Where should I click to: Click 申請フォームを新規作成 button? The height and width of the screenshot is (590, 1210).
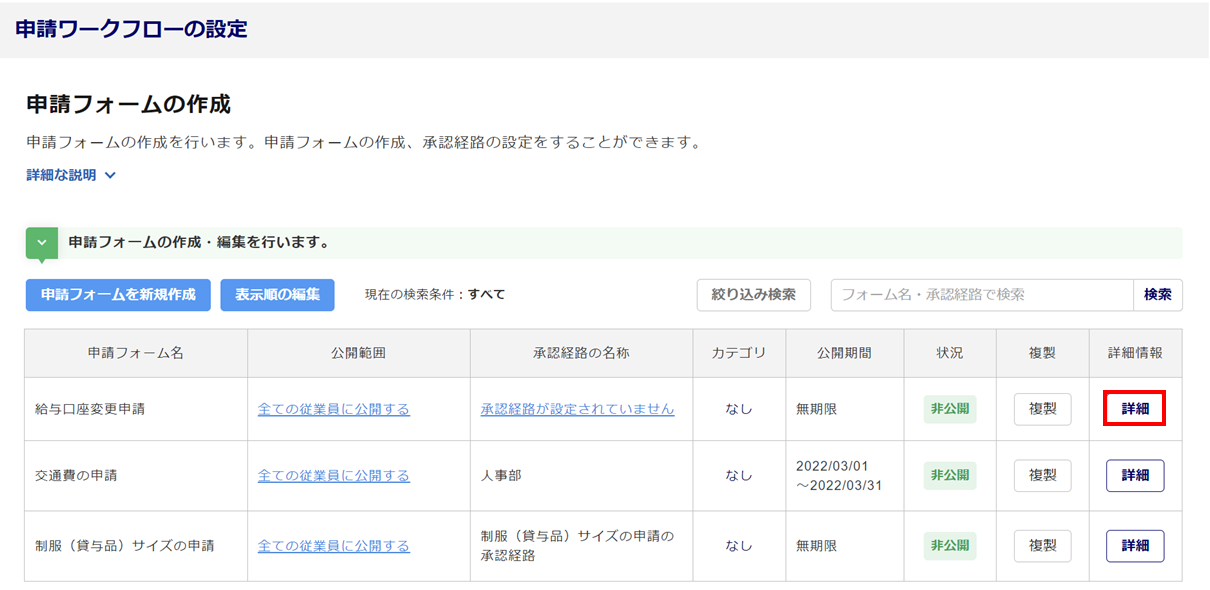118,295
